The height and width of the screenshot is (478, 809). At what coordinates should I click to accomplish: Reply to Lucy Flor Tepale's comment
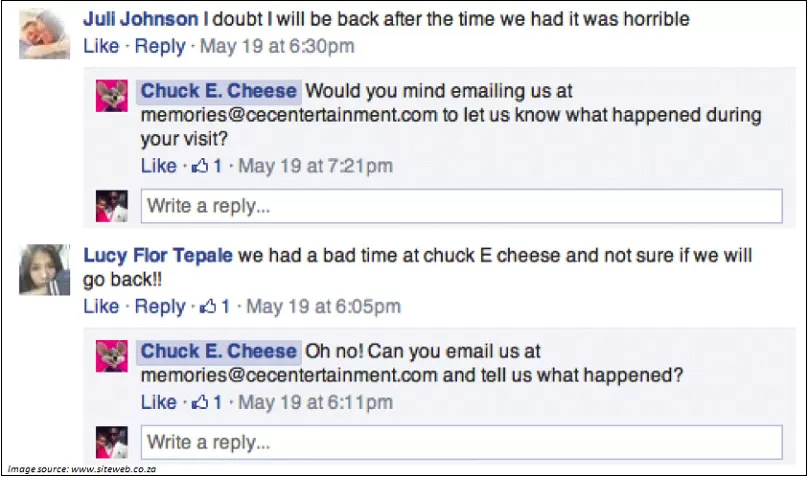(160, 306)
